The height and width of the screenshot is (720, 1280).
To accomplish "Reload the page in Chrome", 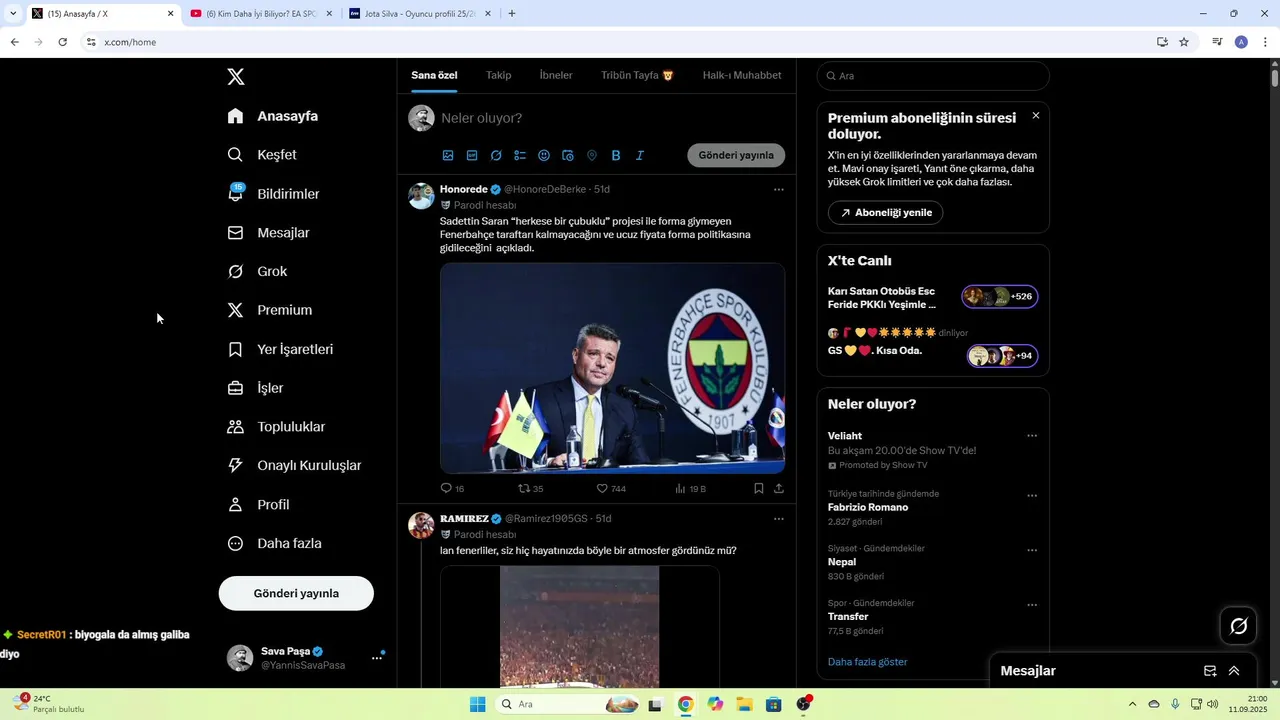I will pyautogui.click(x=62, y=42).
